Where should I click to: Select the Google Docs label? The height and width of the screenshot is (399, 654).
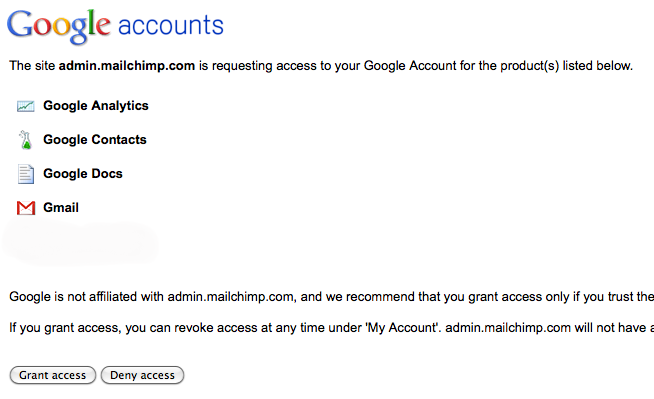tap(83, 174)
